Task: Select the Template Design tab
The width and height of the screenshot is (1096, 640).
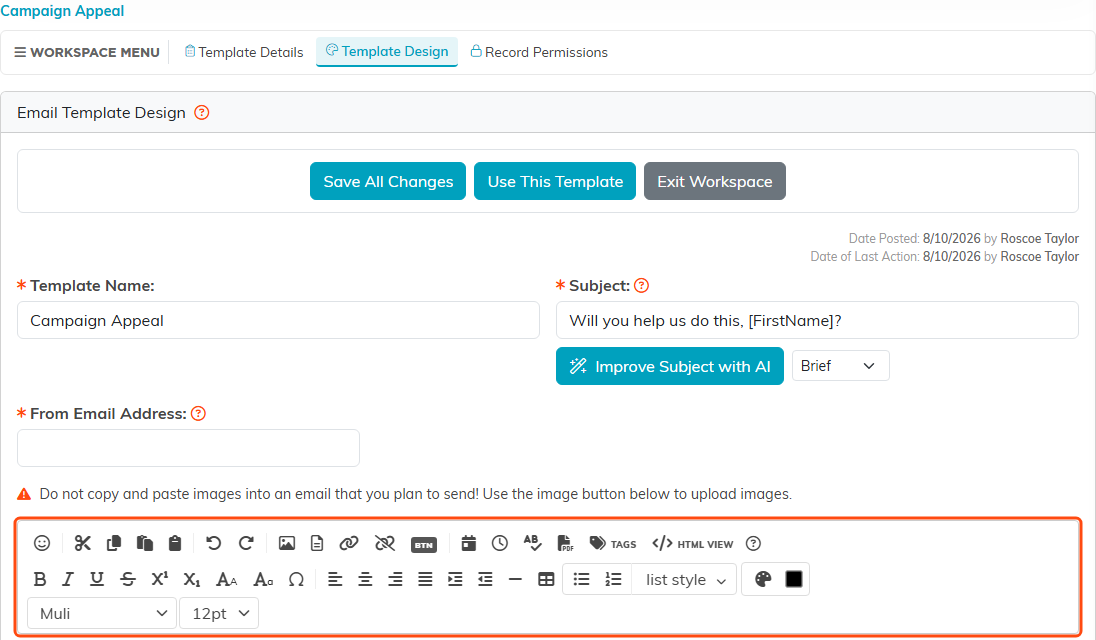Action: tap(387, 52)
